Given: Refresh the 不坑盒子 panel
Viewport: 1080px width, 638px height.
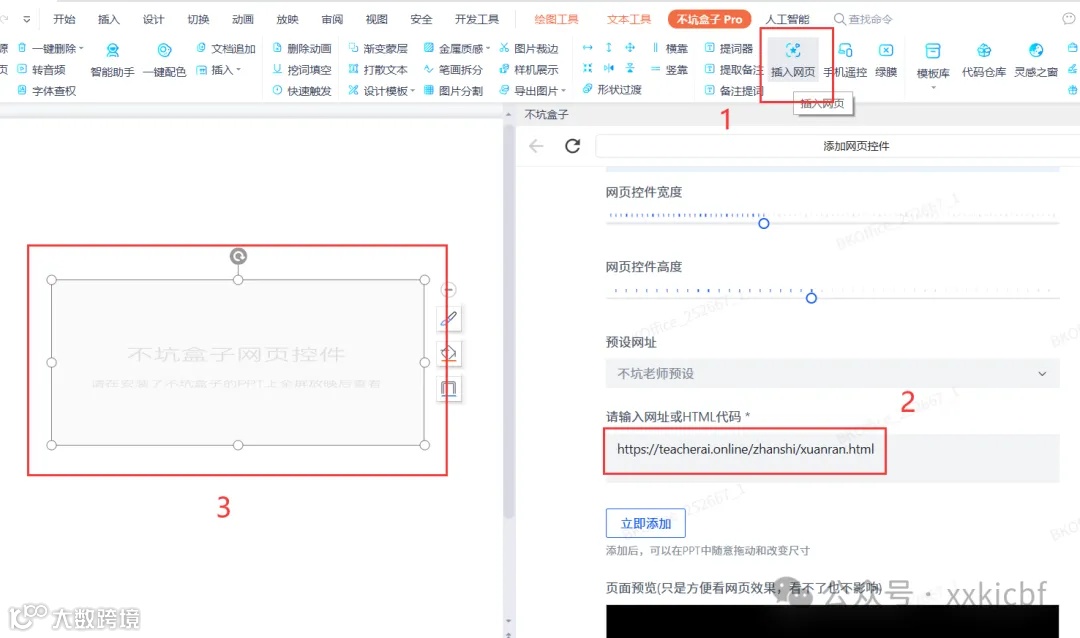Looking at the screenshot, I should pyautogui.click(x=572, y=146).
